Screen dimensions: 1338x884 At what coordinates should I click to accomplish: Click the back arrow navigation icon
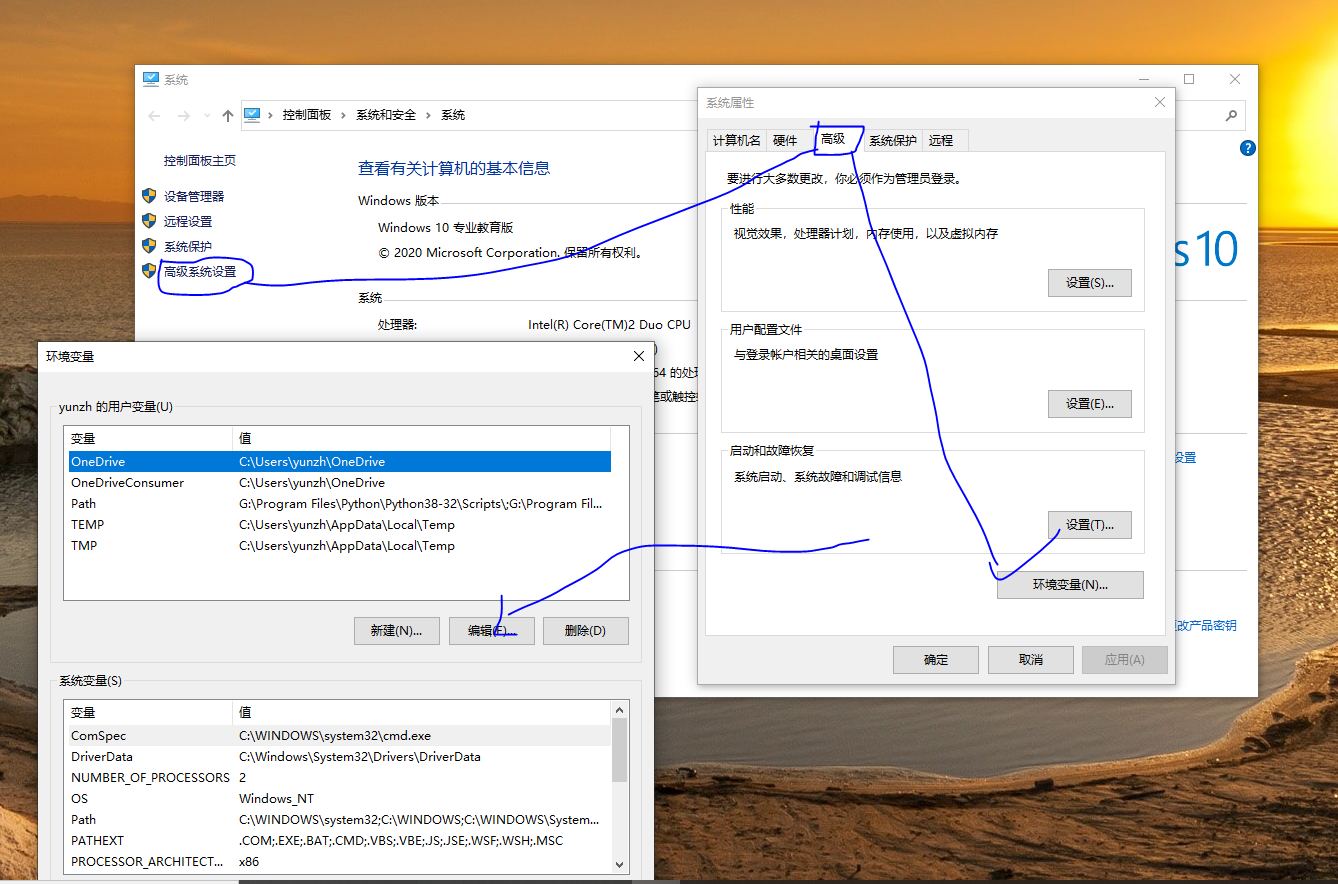154,116
